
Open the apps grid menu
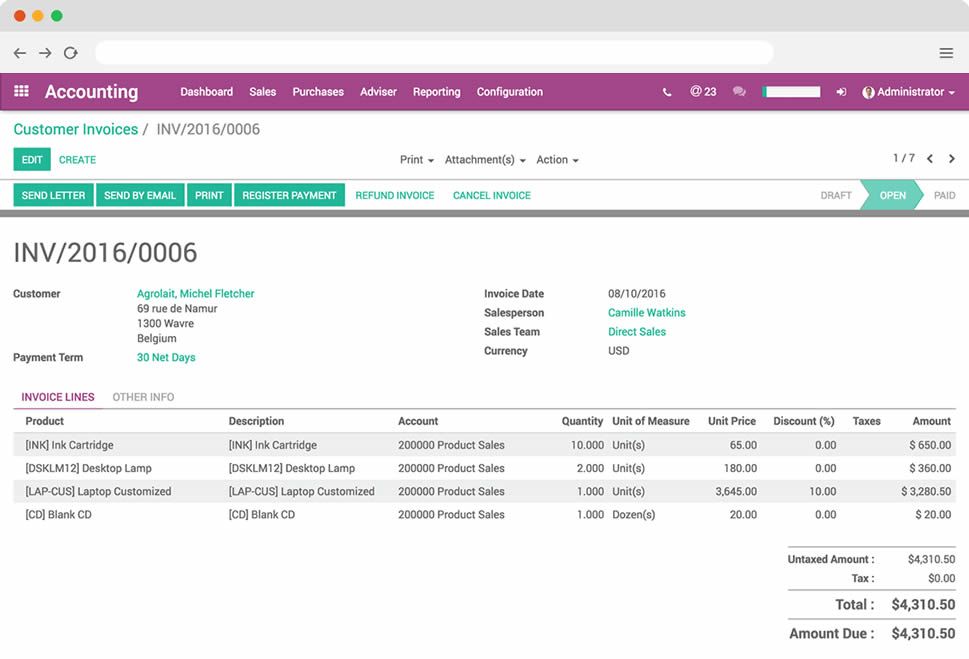pos(20,91)
